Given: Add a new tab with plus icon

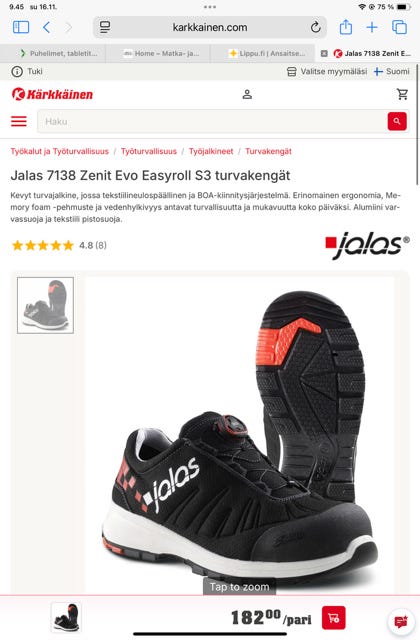Looking at the screenshot, I should pyautogui.click(x=372, y=27).
